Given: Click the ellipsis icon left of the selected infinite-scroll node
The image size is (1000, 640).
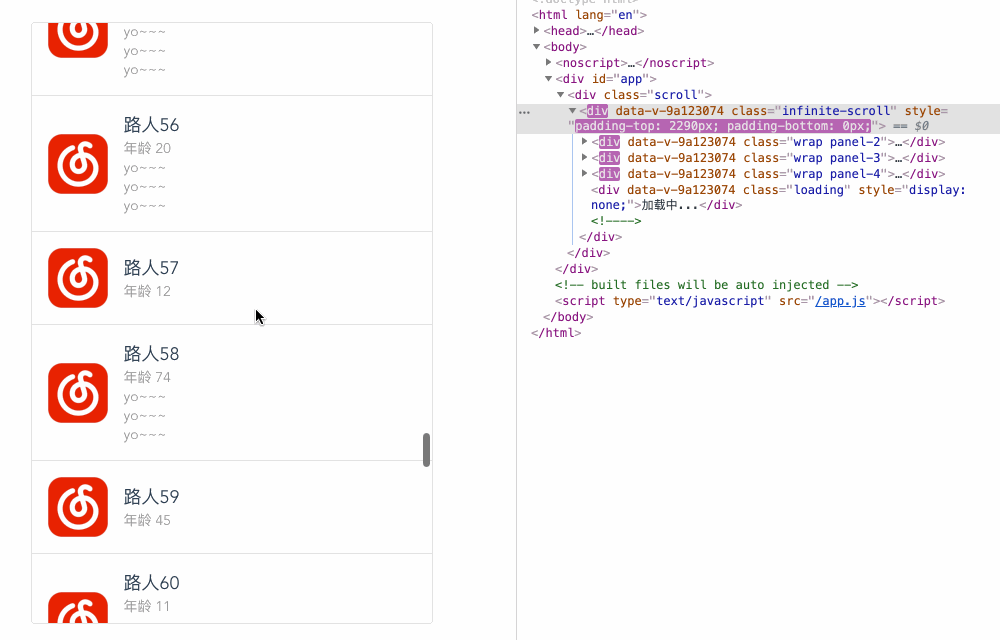Looking at the screenshot, I should pos(524,112).
